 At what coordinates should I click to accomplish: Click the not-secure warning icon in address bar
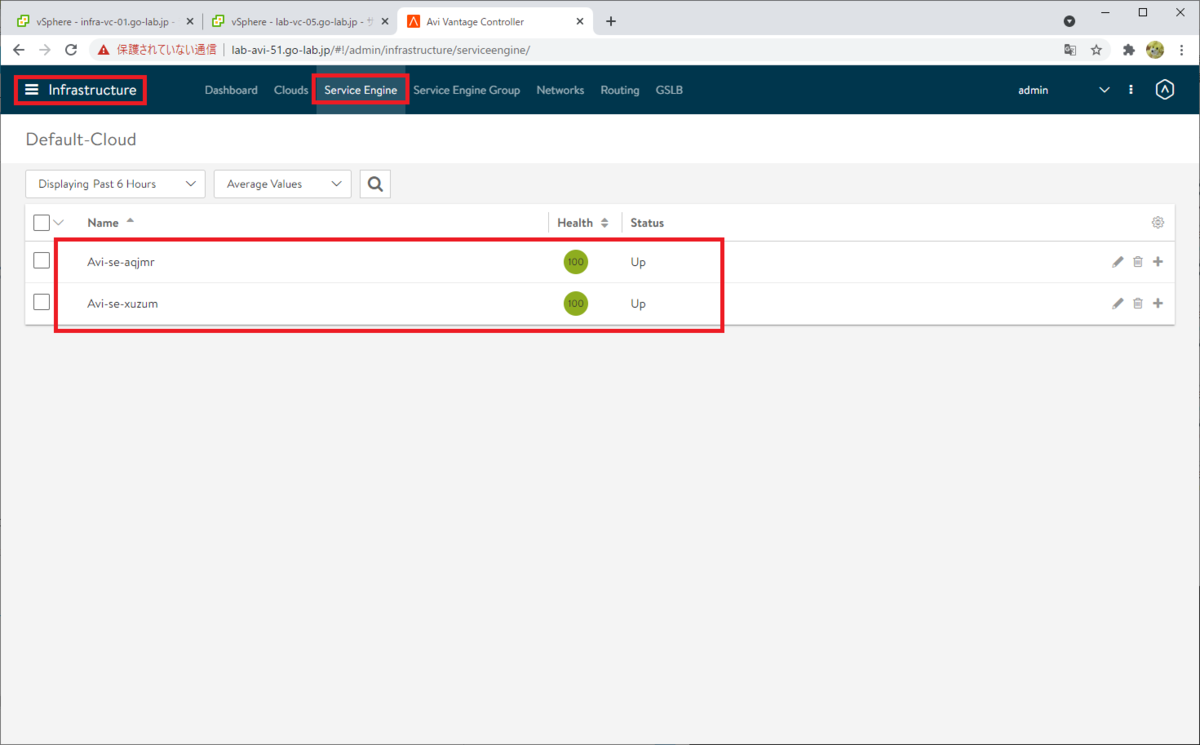pyautogui.click(x=103, y=49)
